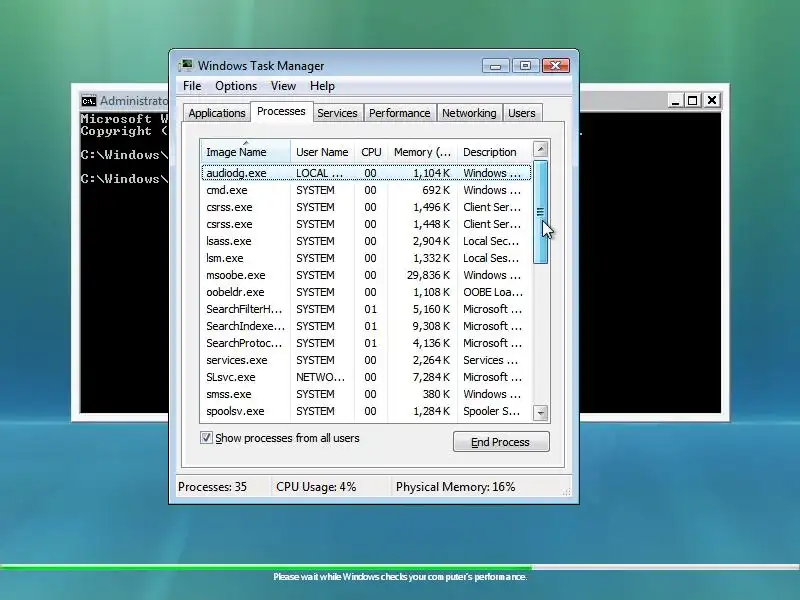Select the msoobe.exe process
The height and width of the screenshot is (600, 800).
click(366, 275)
